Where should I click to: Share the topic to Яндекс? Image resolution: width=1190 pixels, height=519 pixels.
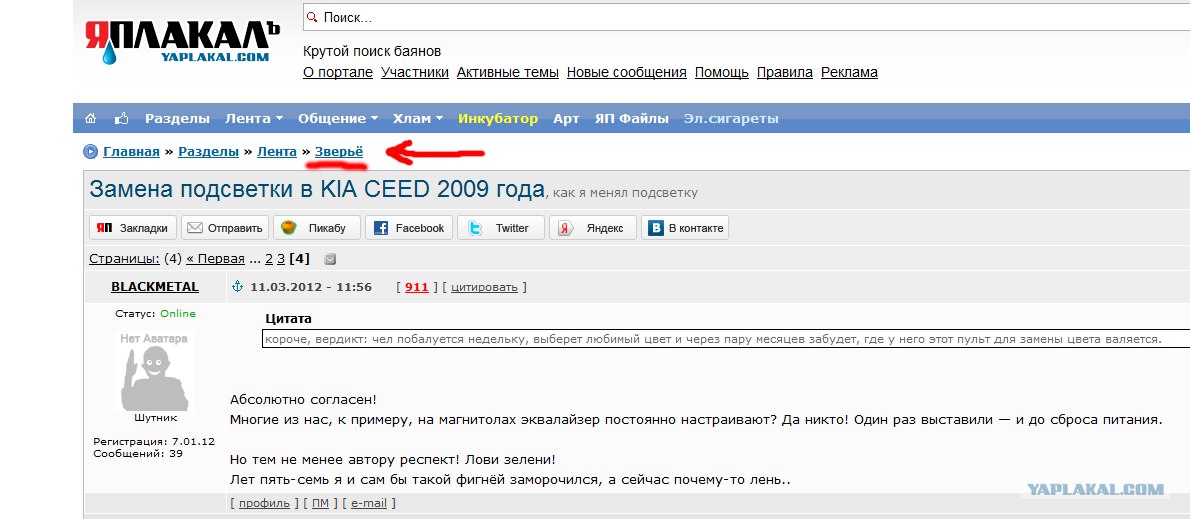pyautogui.click(x=593, y=228)
